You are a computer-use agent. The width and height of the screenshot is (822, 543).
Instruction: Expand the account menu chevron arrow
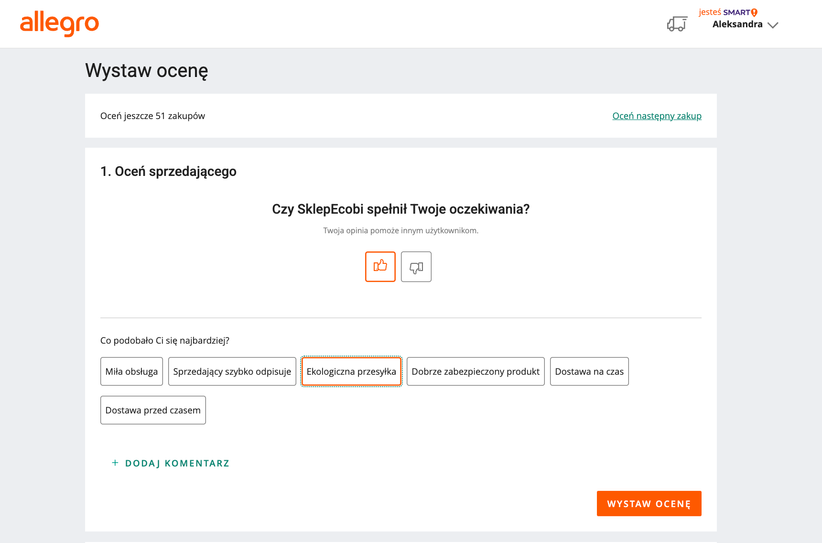click(773, 25)
